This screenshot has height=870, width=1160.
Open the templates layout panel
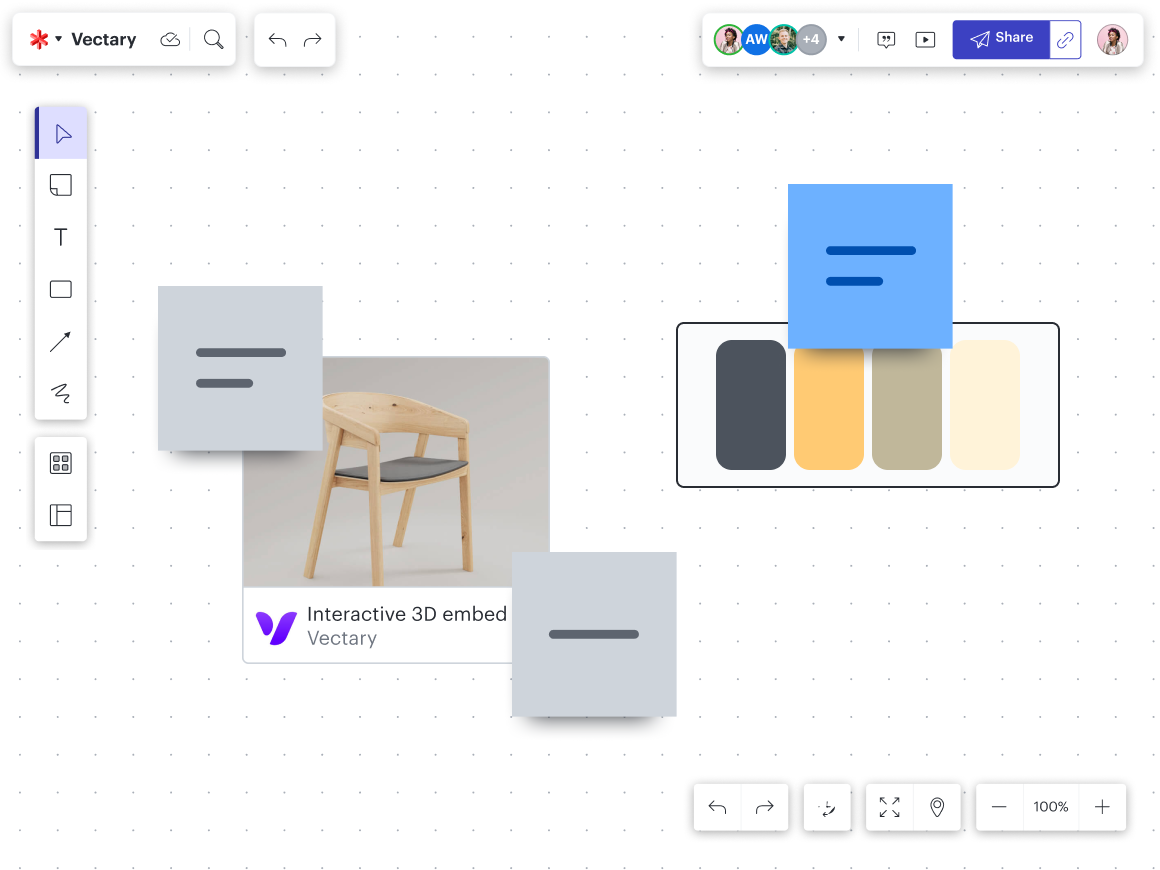(61, 515)
